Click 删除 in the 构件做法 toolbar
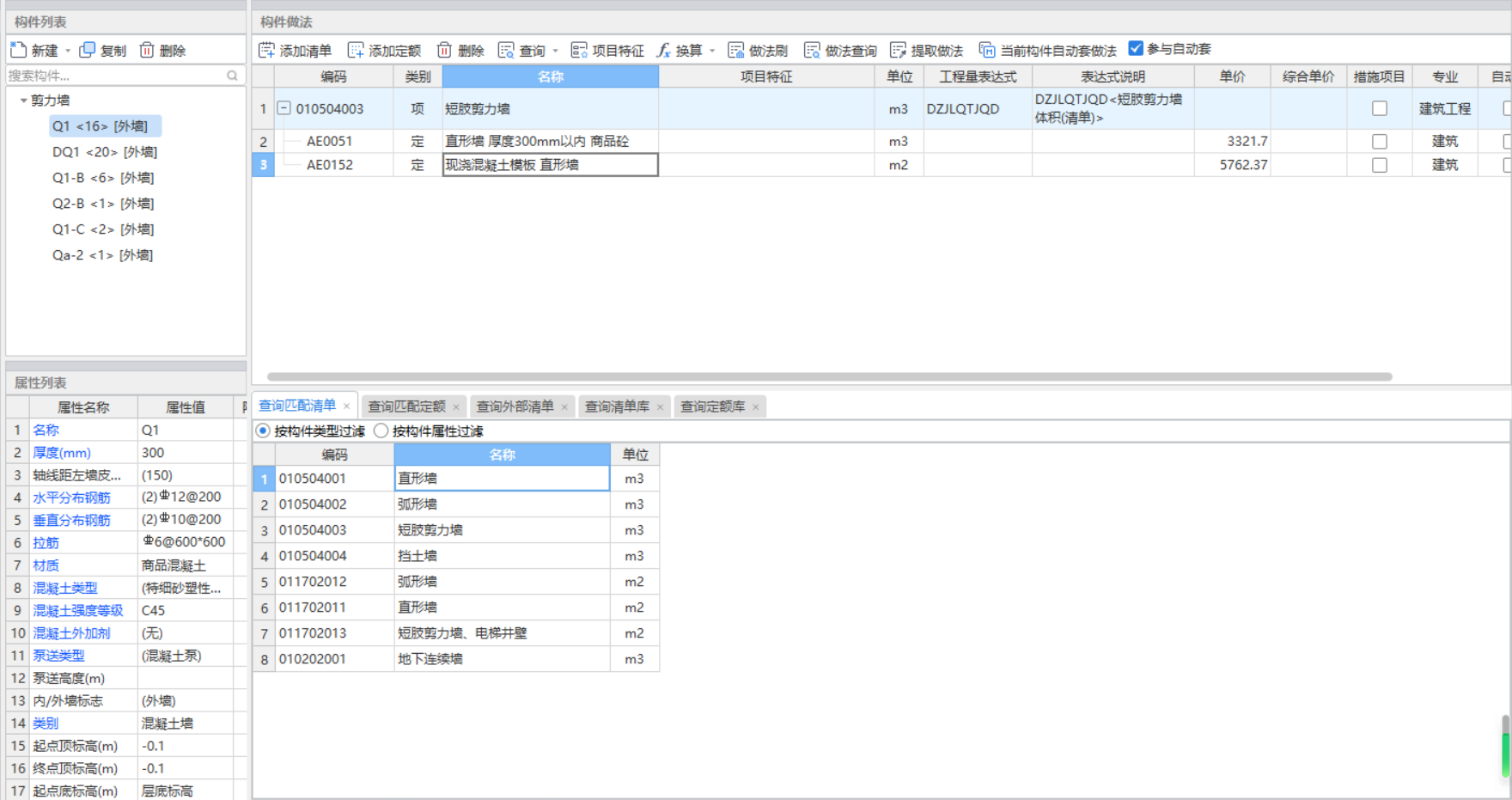 pyautogui.click(x=460, y=51)
